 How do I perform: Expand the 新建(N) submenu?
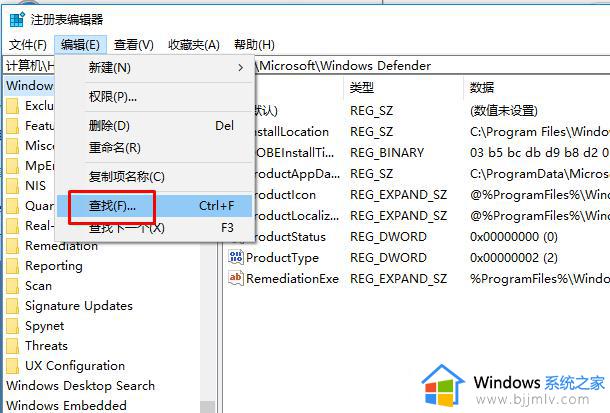coord(156,68)
